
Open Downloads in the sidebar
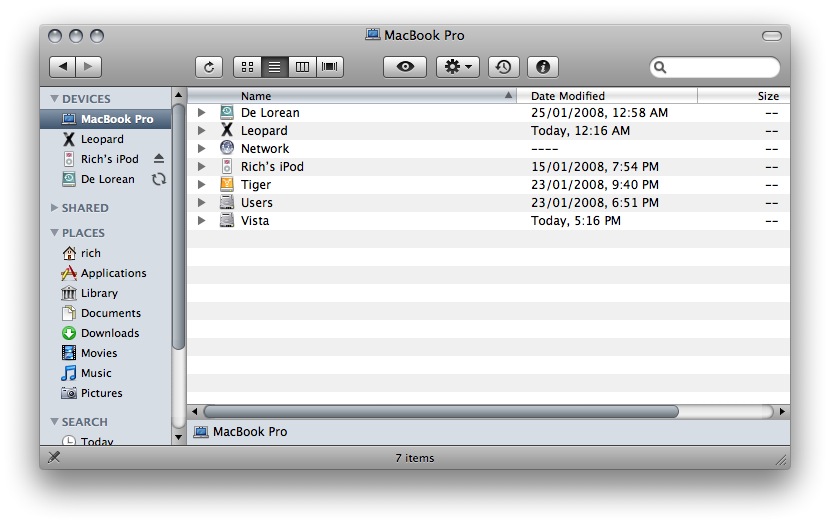pyautogui.click(x=105, y=333)
